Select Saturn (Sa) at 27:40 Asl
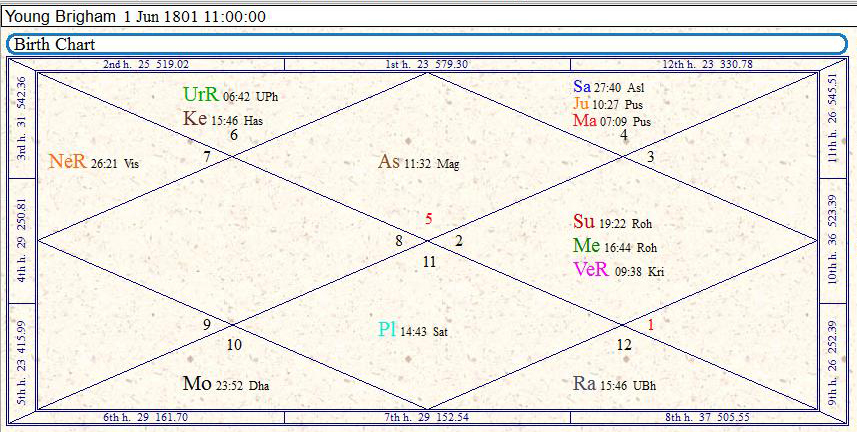Screen dimensions: 857x432 point(582,87)
